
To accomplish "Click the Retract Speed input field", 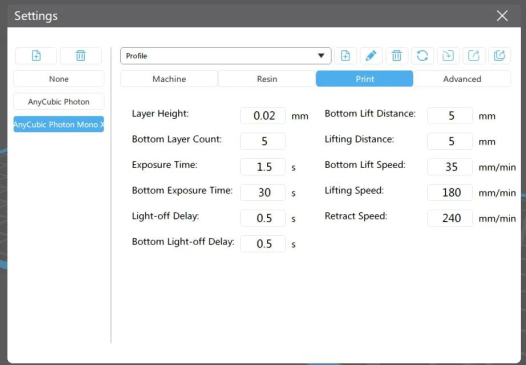I will tap(450, 218).
